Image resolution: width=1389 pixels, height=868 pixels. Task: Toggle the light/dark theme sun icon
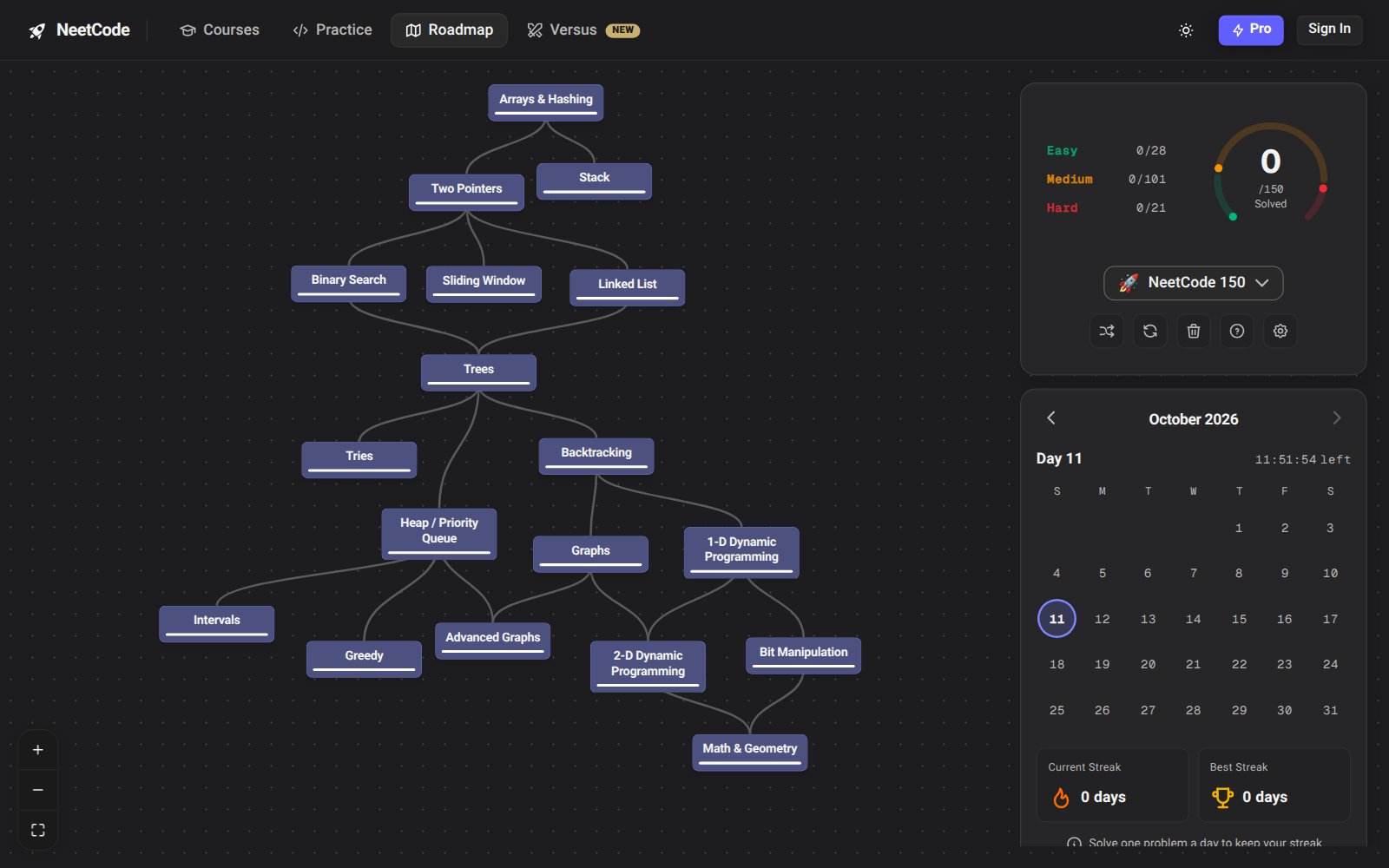[1186, 30]
